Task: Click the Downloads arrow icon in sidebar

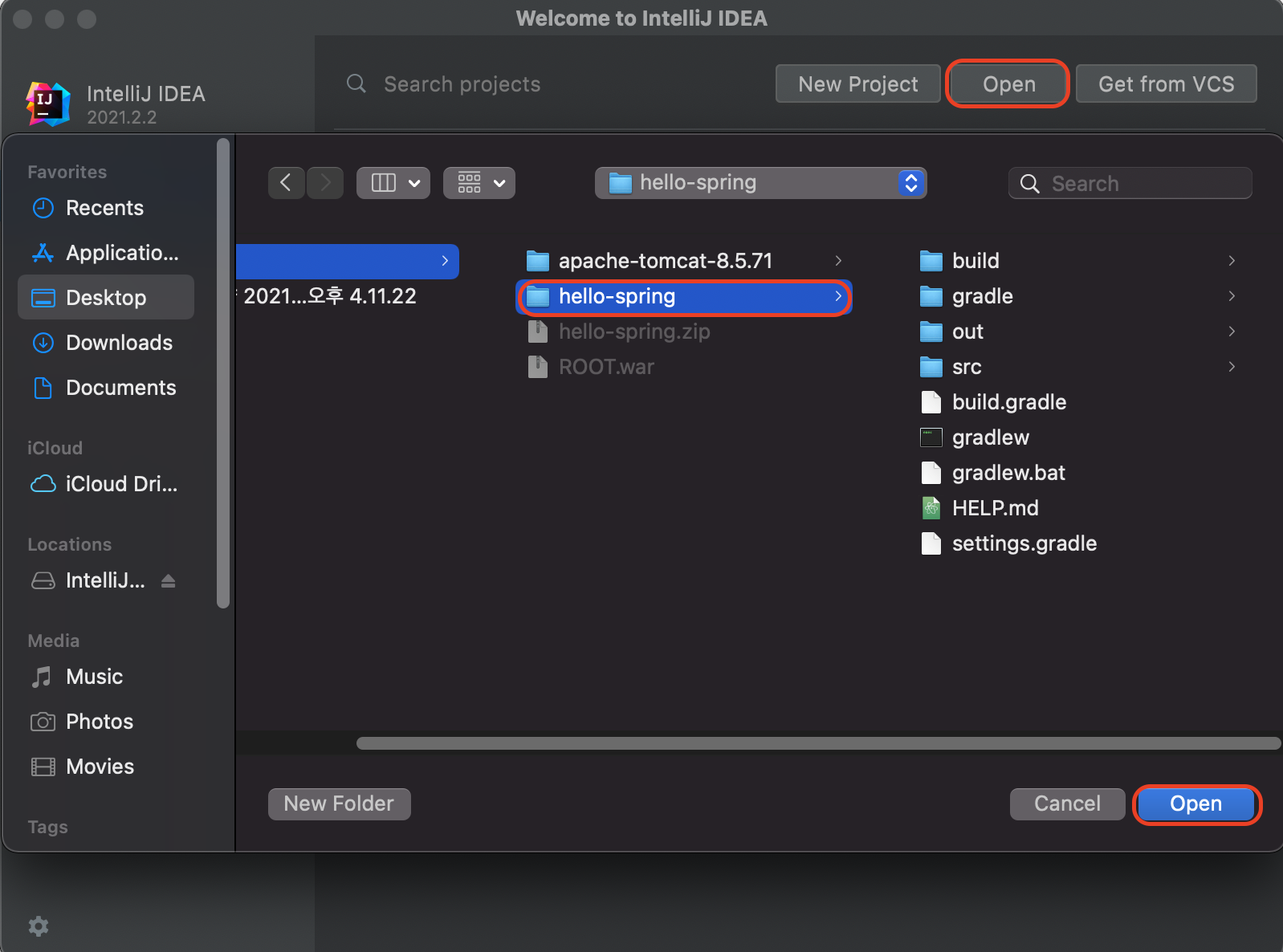Action: pyautogui.click(x=43, y=343)
